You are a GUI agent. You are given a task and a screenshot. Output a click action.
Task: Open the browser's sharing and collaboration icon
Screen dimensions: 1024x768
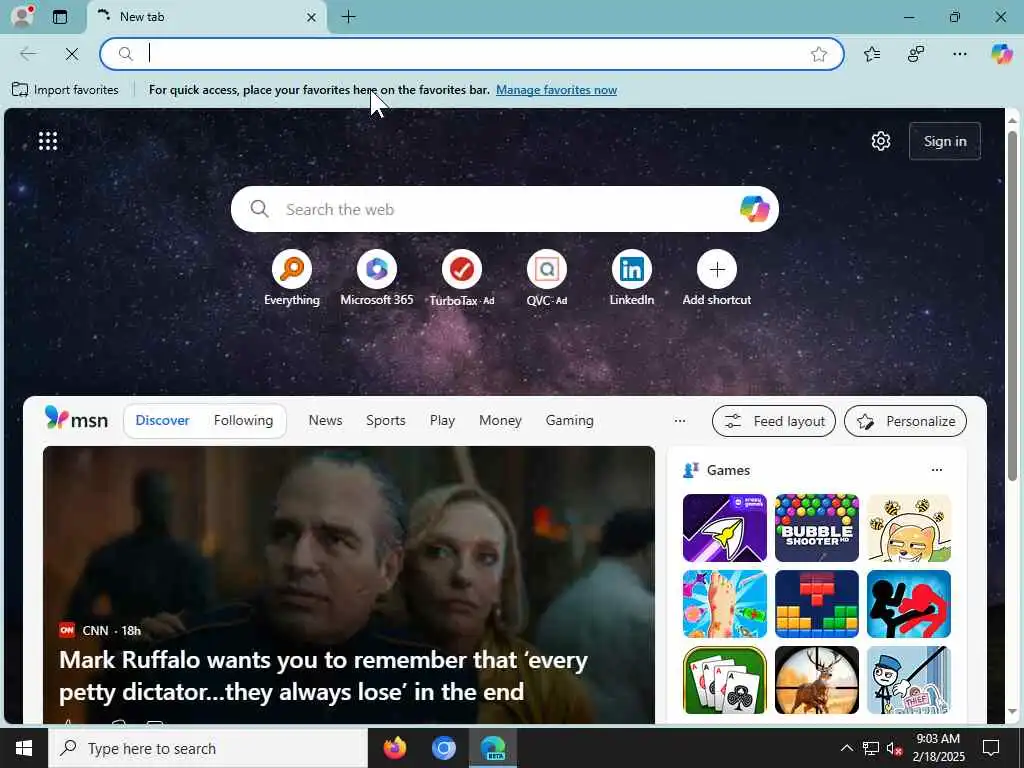[x=916, y=54]
